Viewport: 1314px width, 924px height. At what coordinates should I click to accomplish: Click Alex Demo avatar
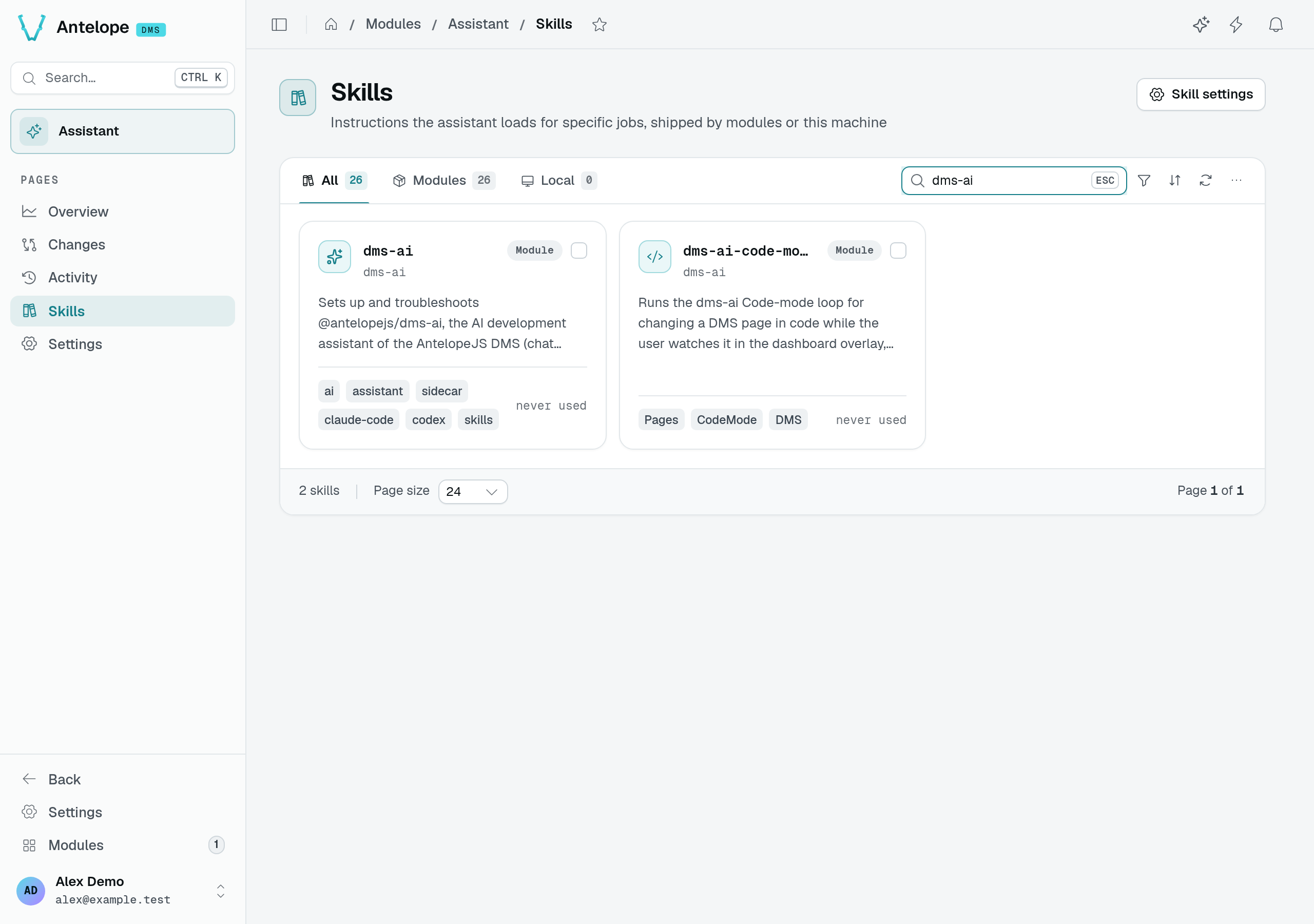[31, 890]
